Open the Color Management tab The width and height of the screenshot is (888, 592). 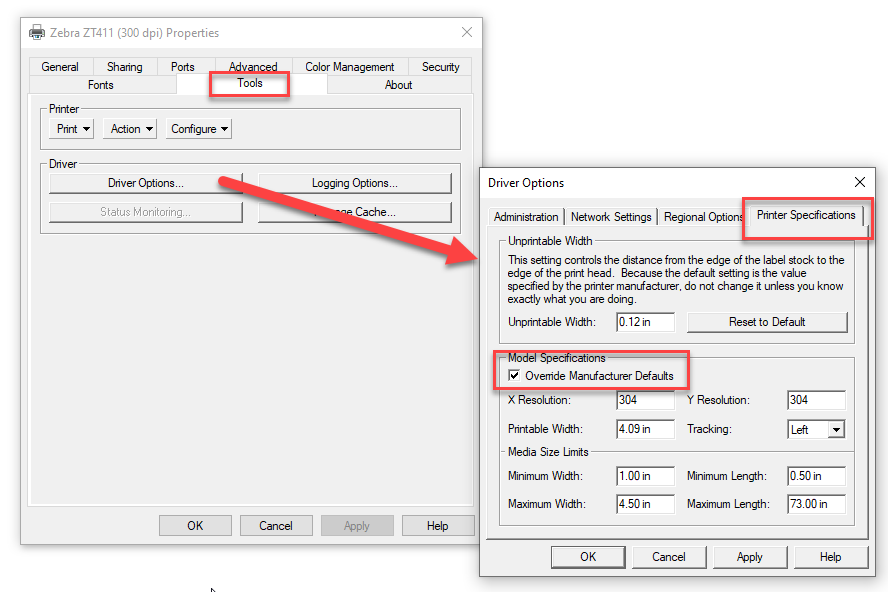click(x=349, y=67)
